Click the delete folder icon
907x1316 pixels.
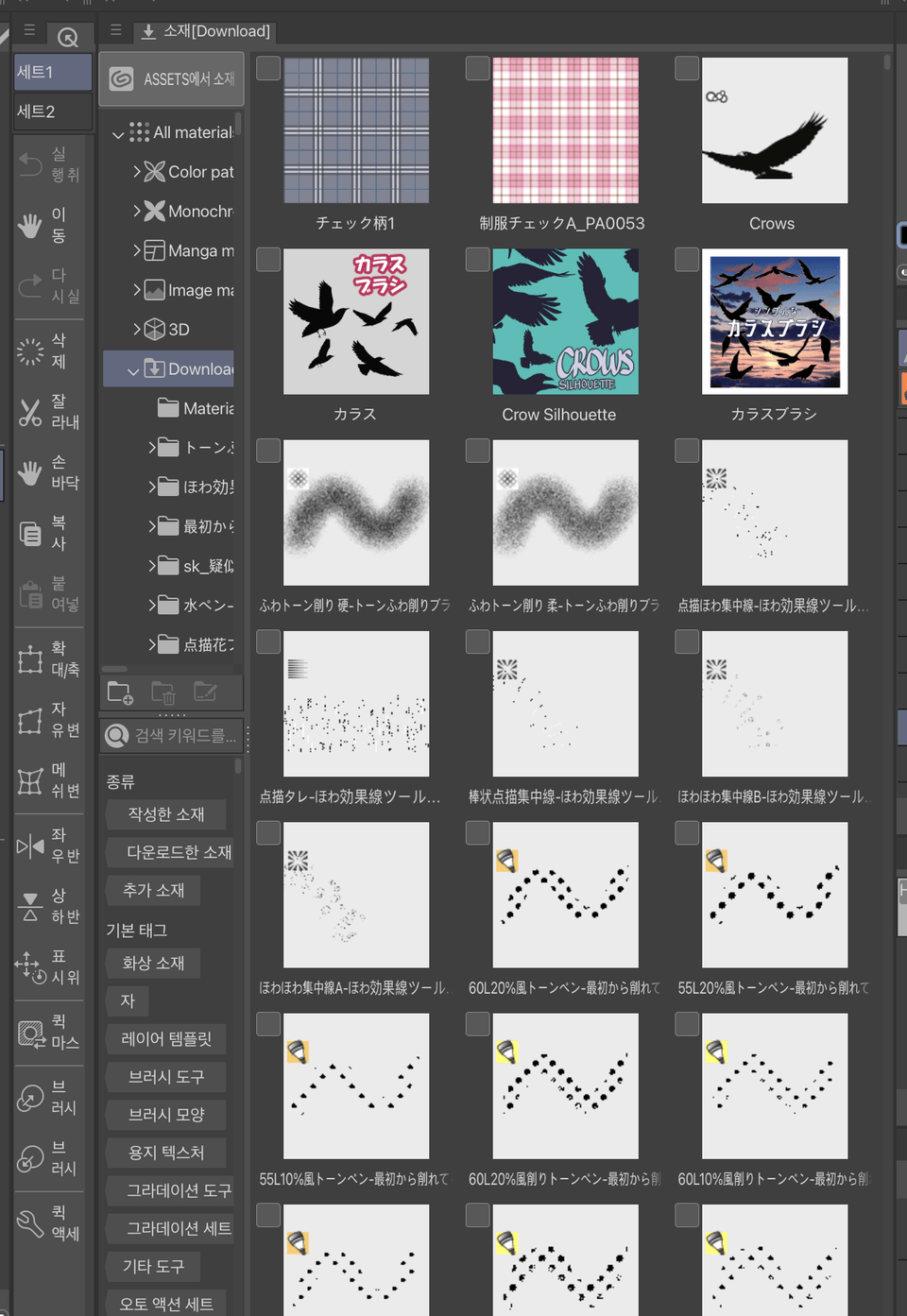pos(163,692)
